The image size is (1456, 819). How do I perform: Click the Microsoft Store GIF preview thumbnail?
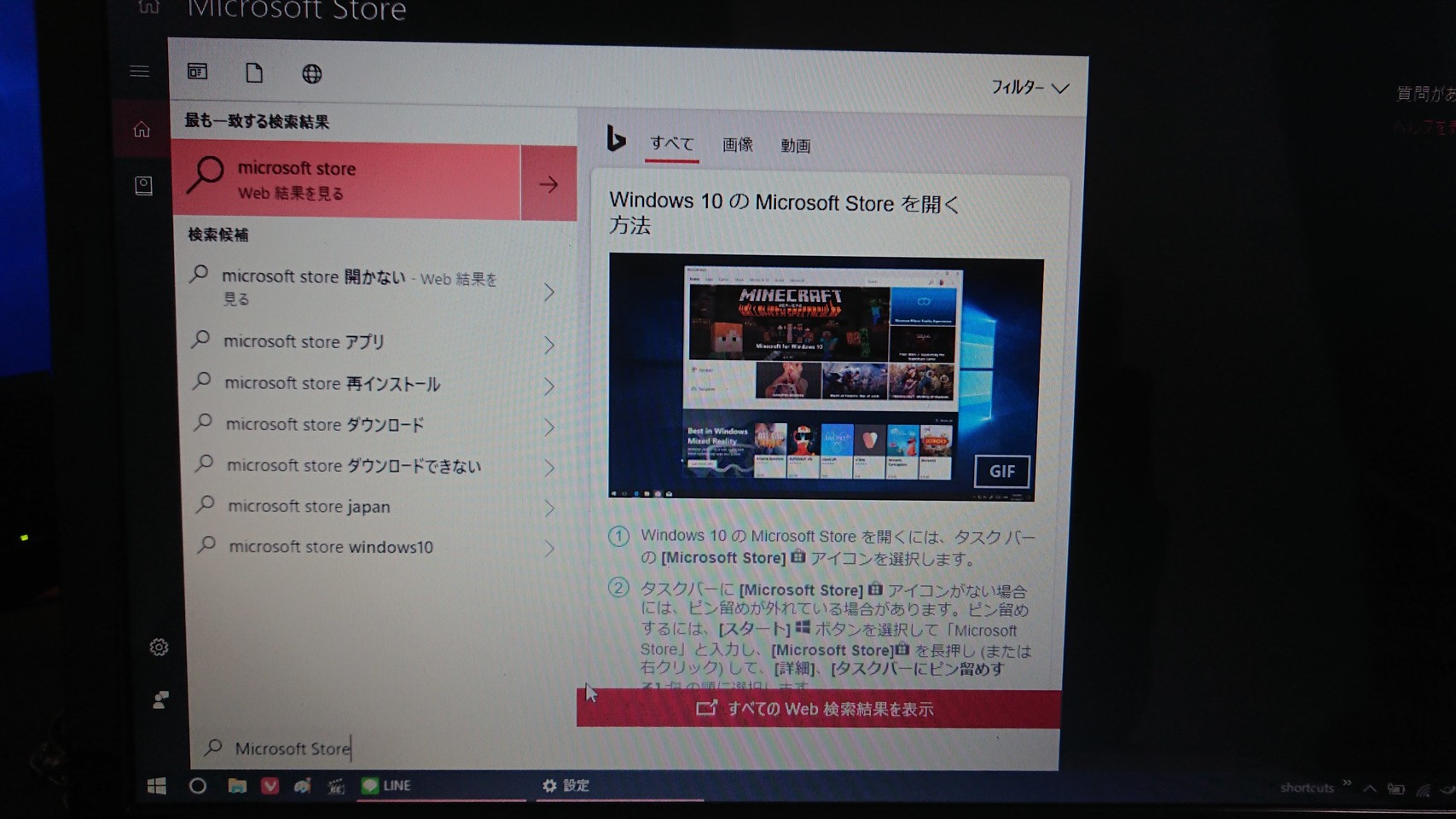click(825, 378)
